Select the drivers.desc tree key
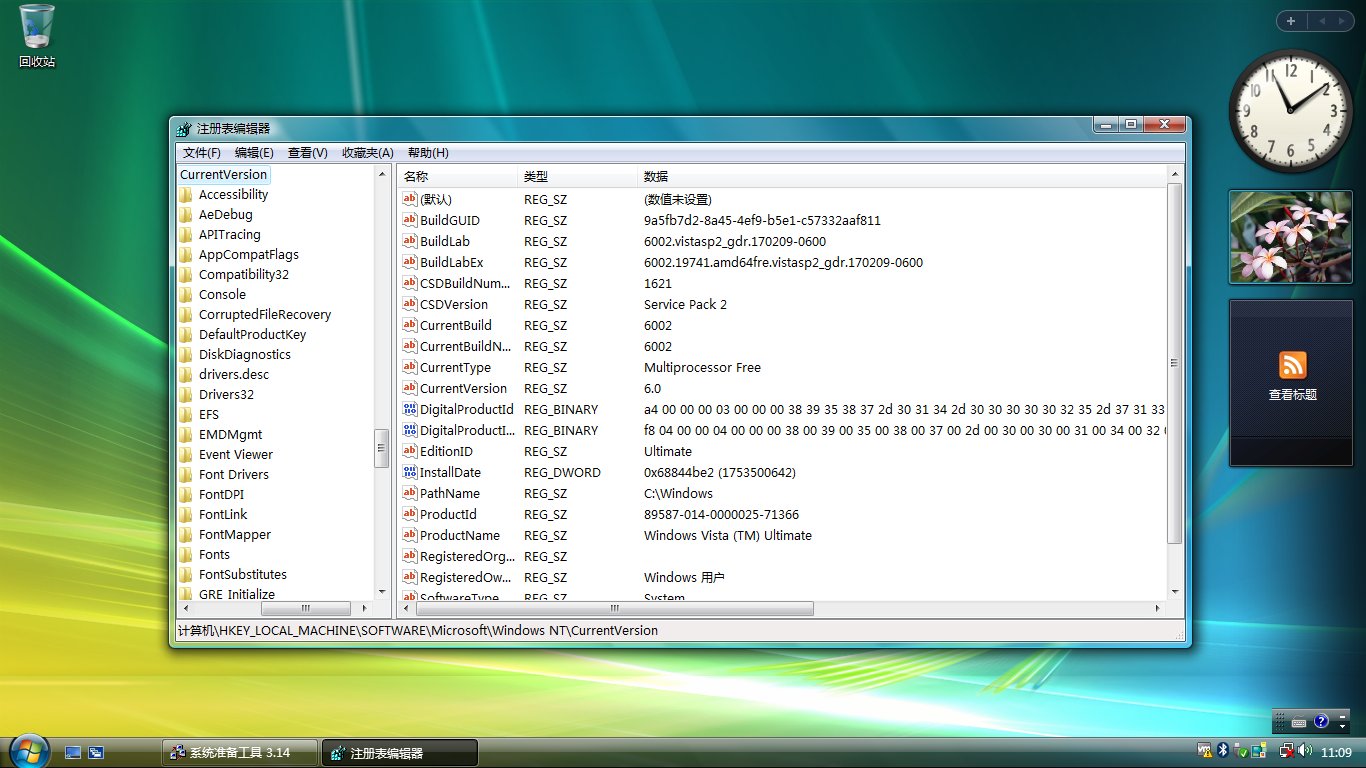 point(234,375)
